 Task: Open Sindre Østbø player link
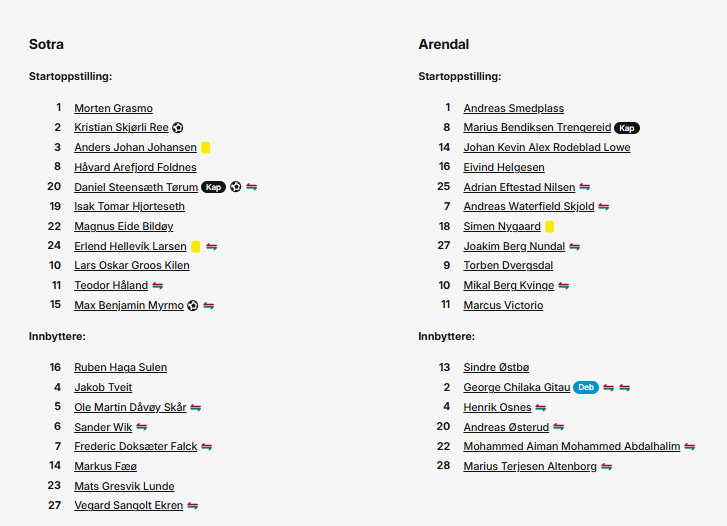pyautogui.click(x=496, y=367)
